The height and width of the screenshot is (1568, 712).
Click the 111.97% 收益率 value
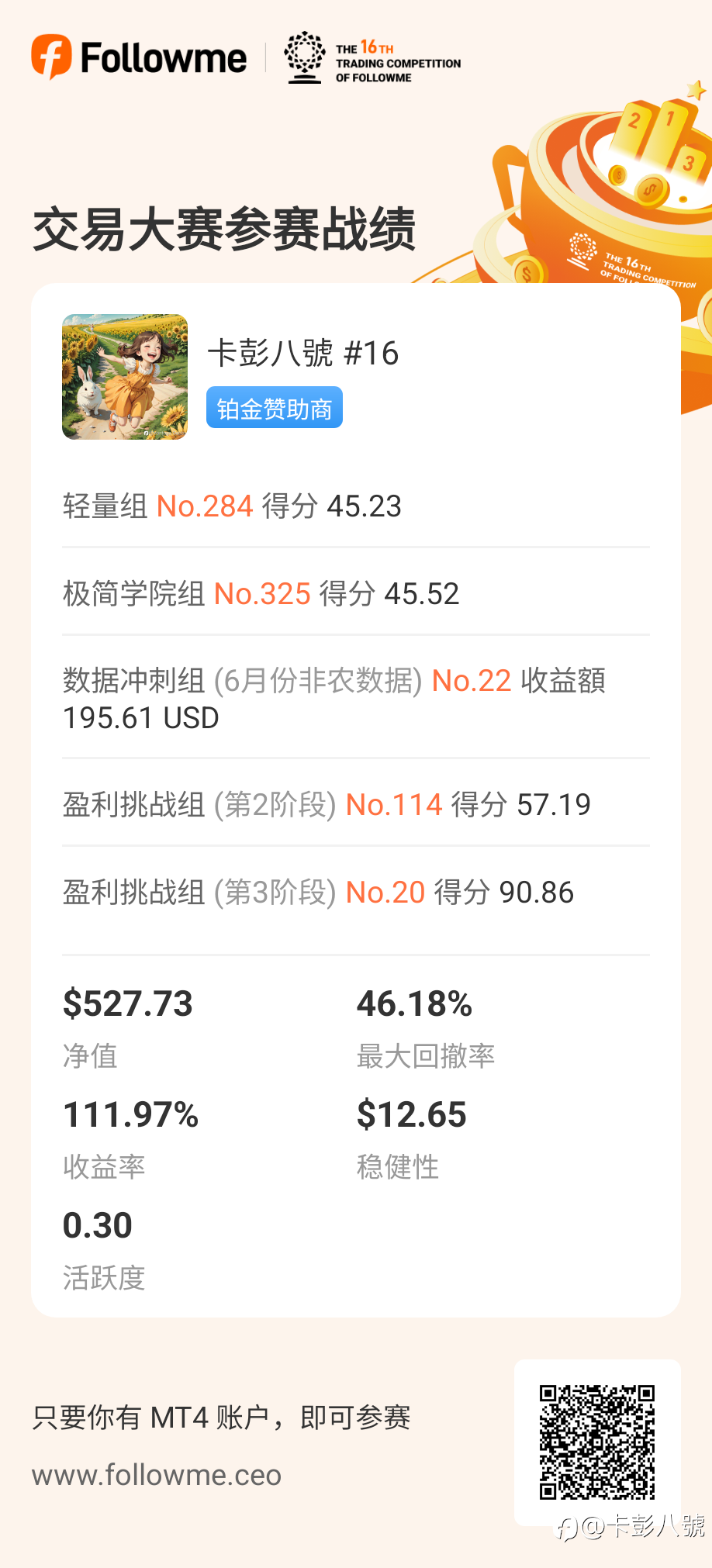click(131, 1114)
